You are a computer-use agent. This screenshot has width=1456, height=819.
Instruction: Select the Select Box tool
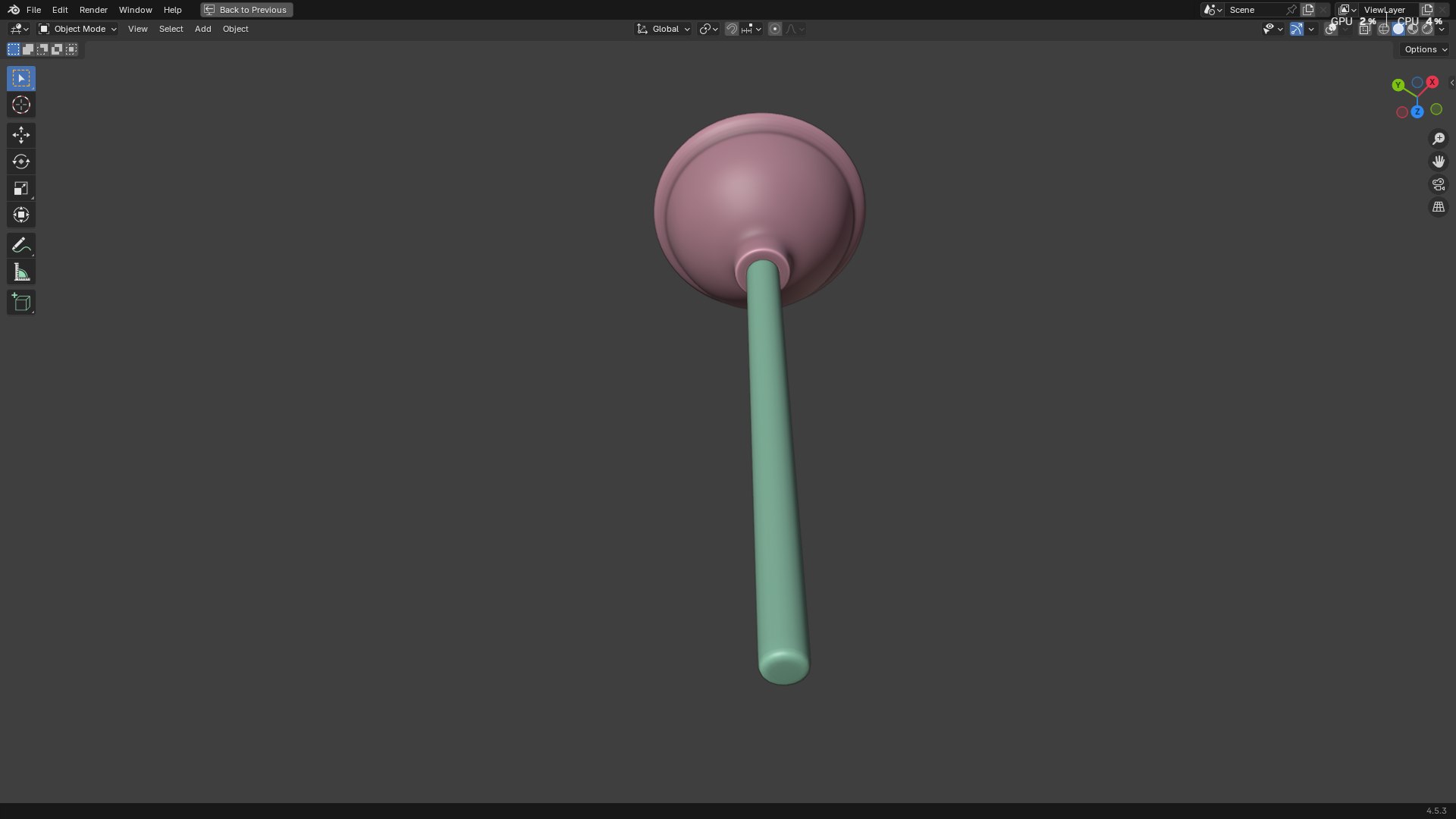[21, 79]
